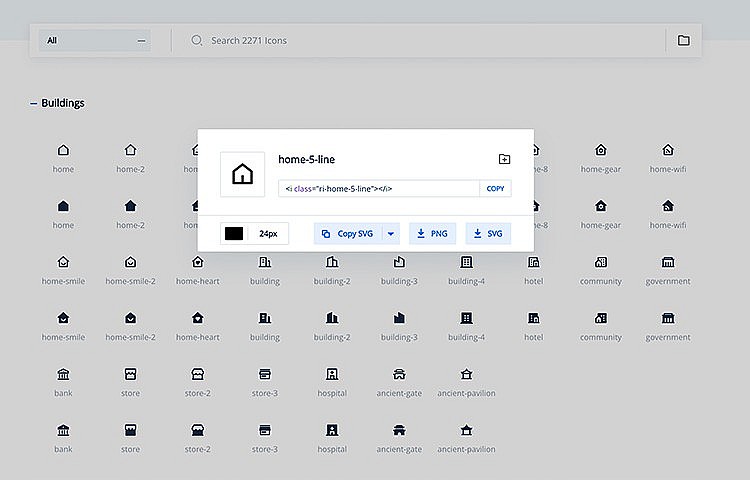Click the filled bank icon
The height and width of the screenshot is (480, 750).
(x=63, y=430)
